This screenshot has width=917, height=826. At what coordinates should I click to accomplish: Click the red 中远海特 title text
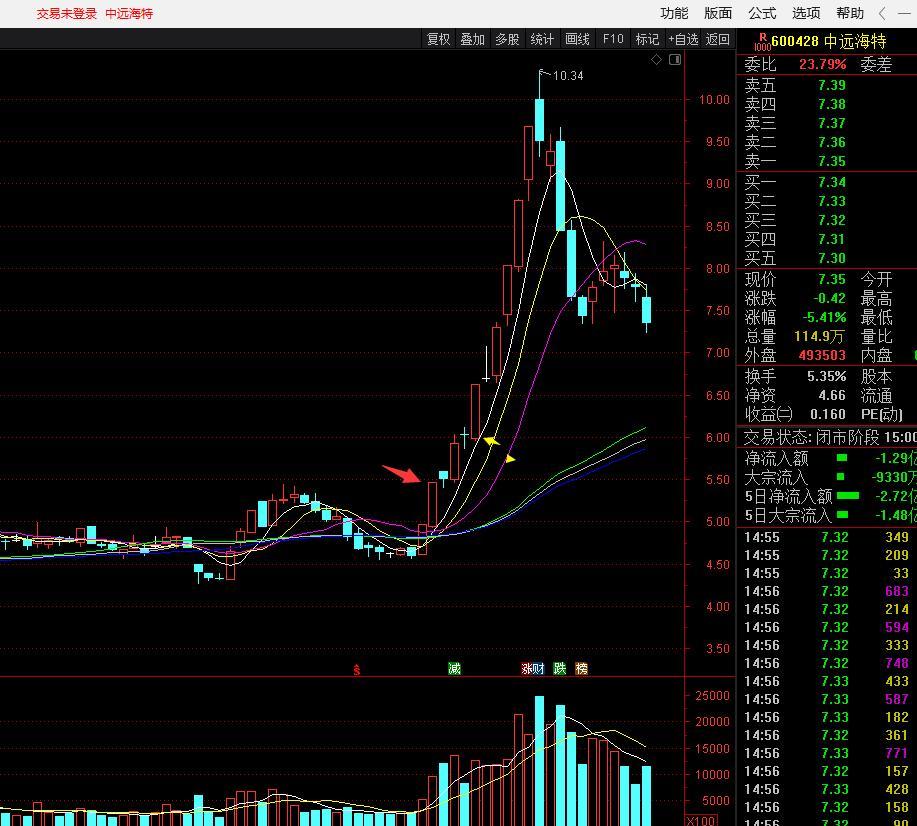[129, 13]
